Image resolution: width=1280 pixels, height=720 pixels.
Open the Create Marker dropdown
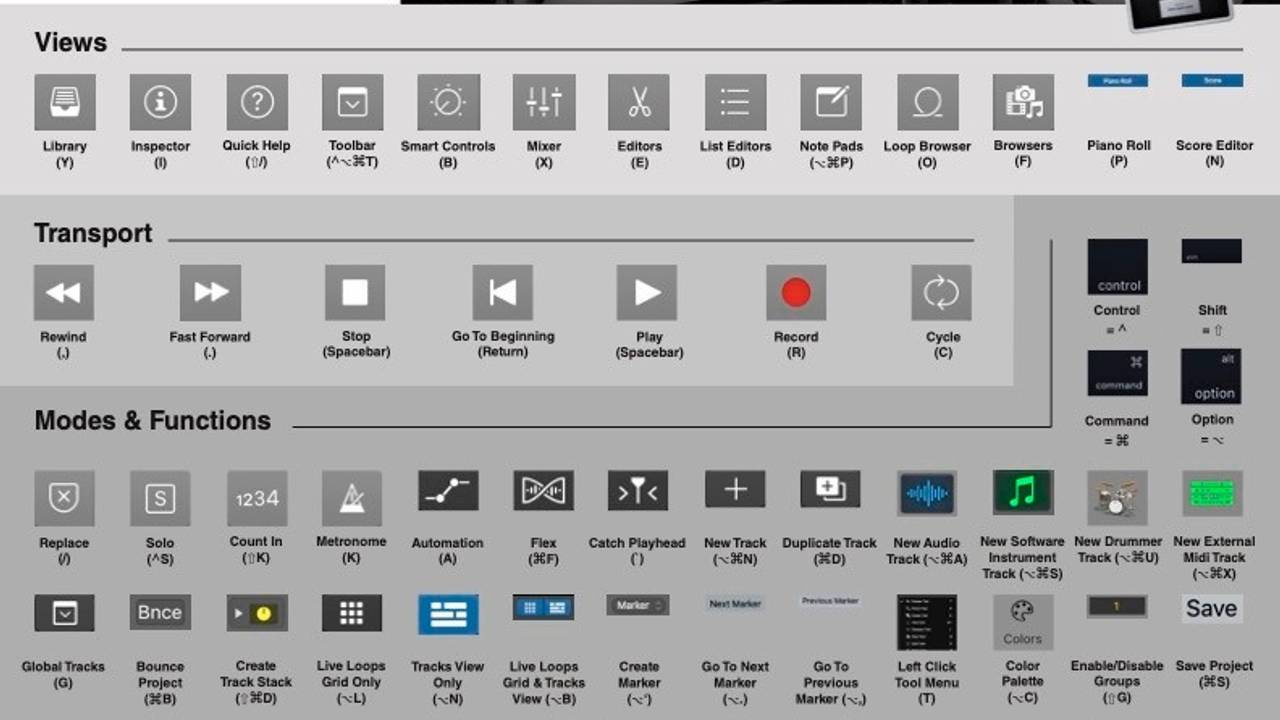pos(638,605)
